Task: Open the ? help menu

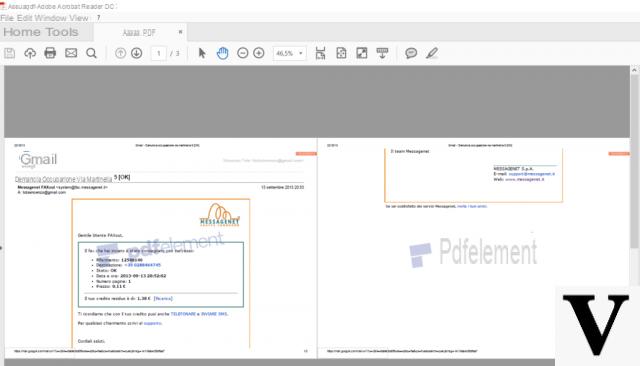Action: point(98,18)
